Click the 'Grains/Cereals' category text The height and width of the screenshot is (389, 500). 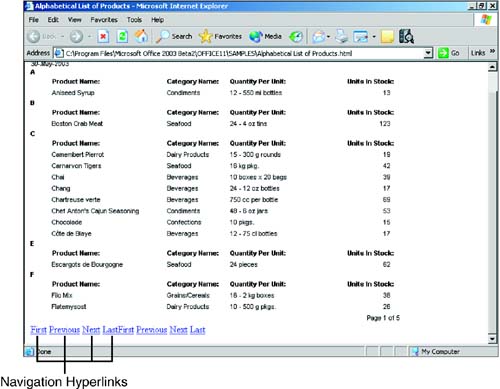click(188, 295)
